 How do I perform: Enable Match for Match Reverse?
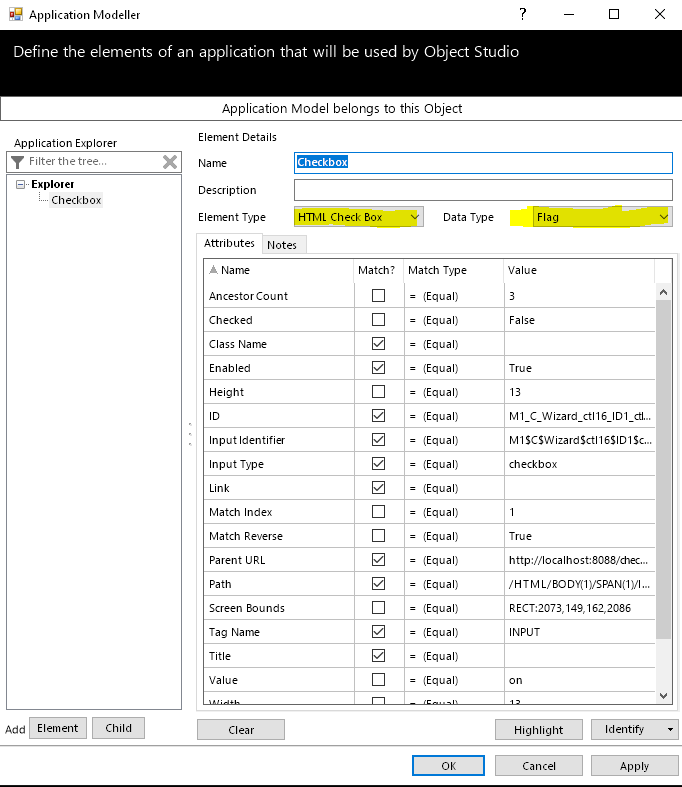pyautogui.click(x=378, y=536)
